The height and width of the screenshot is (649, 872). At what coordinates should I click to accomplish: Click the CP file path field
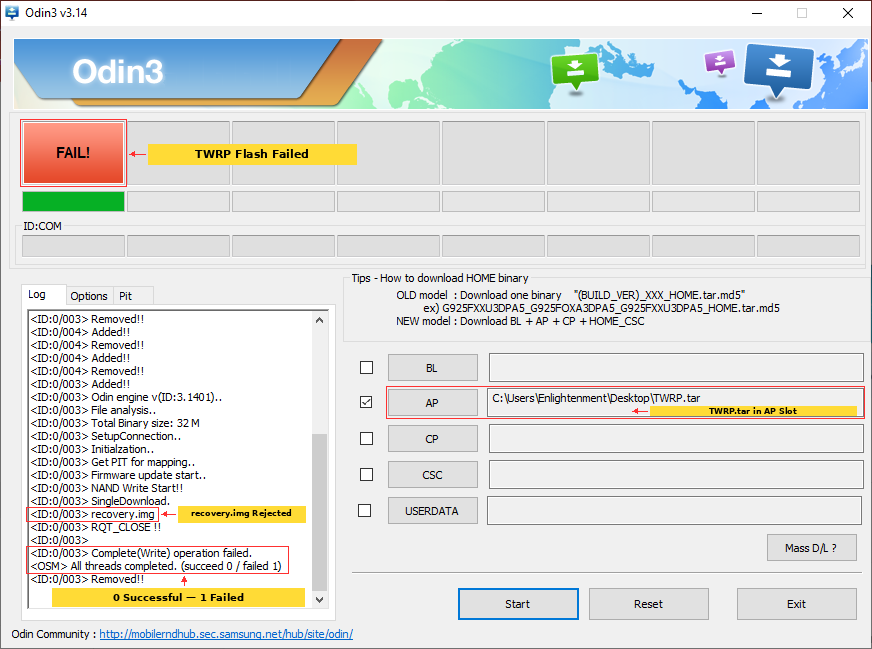click(x=676, y=439)
